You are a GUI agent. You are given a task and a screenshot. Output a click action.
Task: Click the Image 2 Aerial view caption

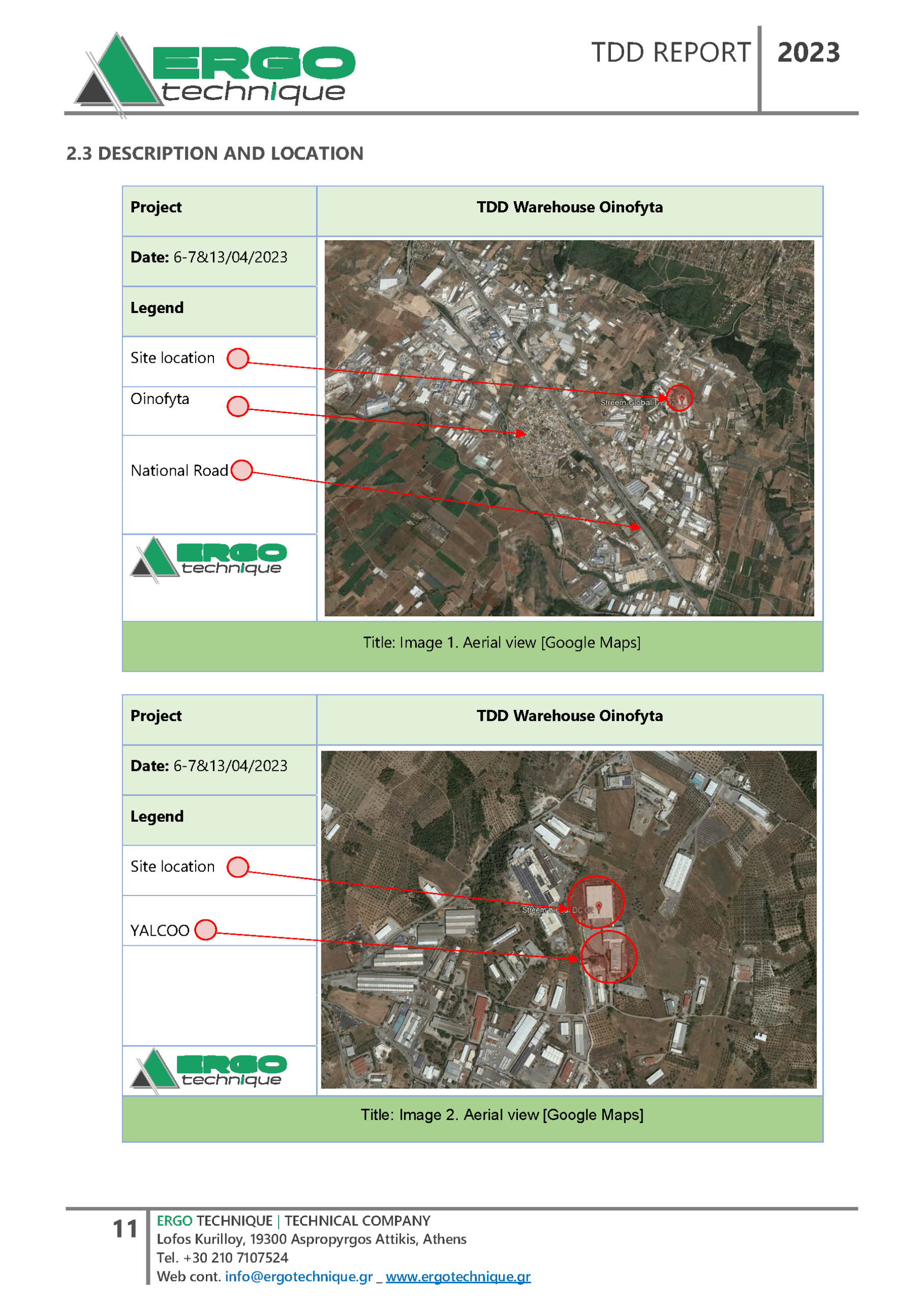click(x=501, y=1114)
